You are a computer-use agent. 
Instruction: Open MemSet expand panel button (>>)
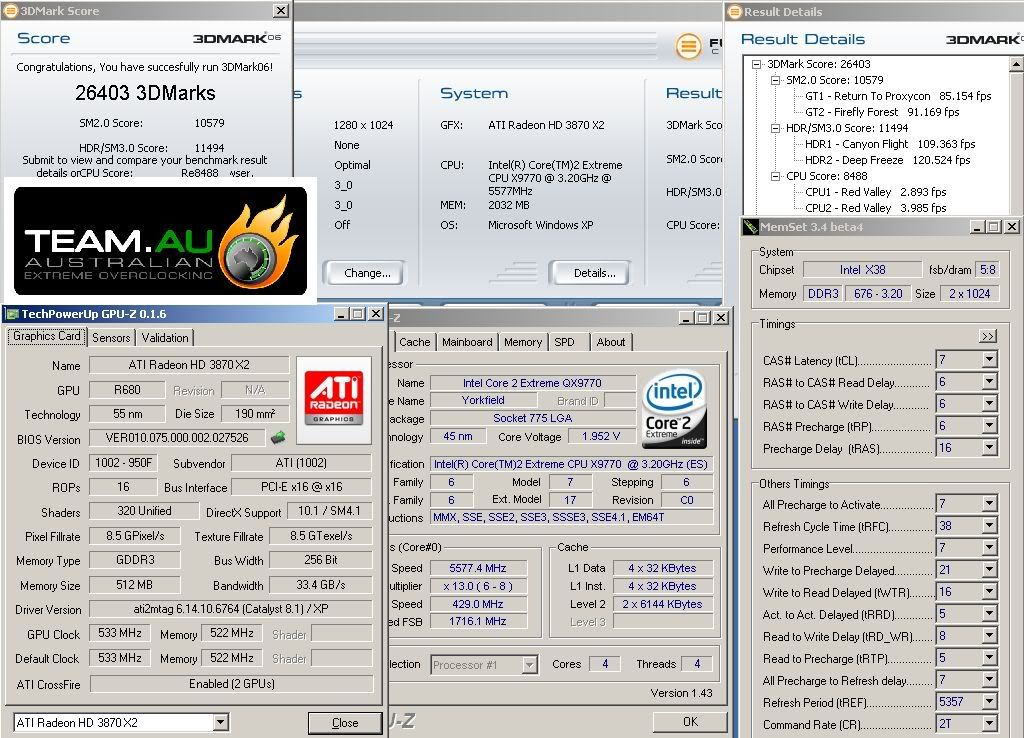(988, 336)
